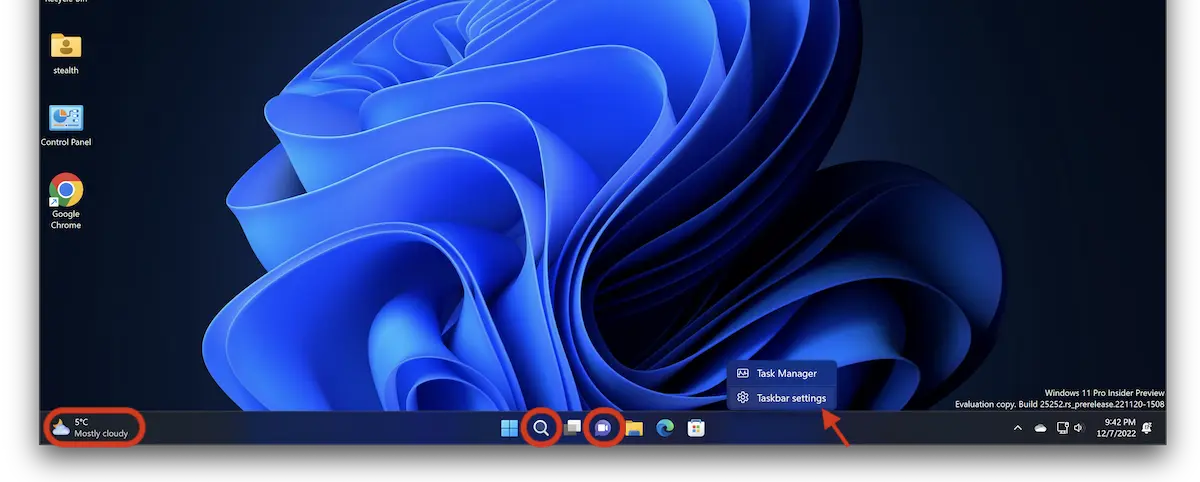Launch the Teams Chat icon
1200x482 pixels.
tap(603, 428)
